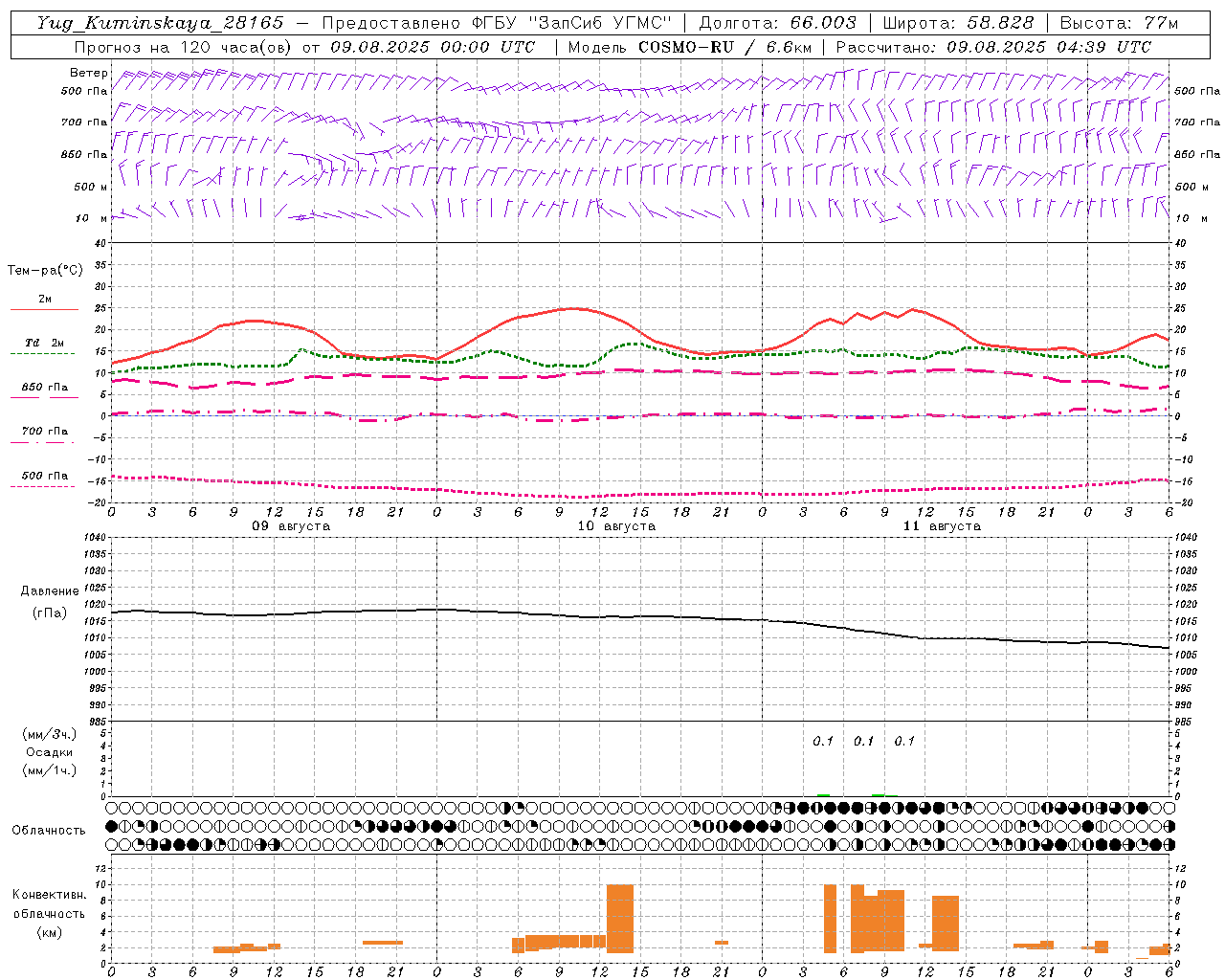
Task: Click the 11 августа date label
Action: (x=942, y=526)
